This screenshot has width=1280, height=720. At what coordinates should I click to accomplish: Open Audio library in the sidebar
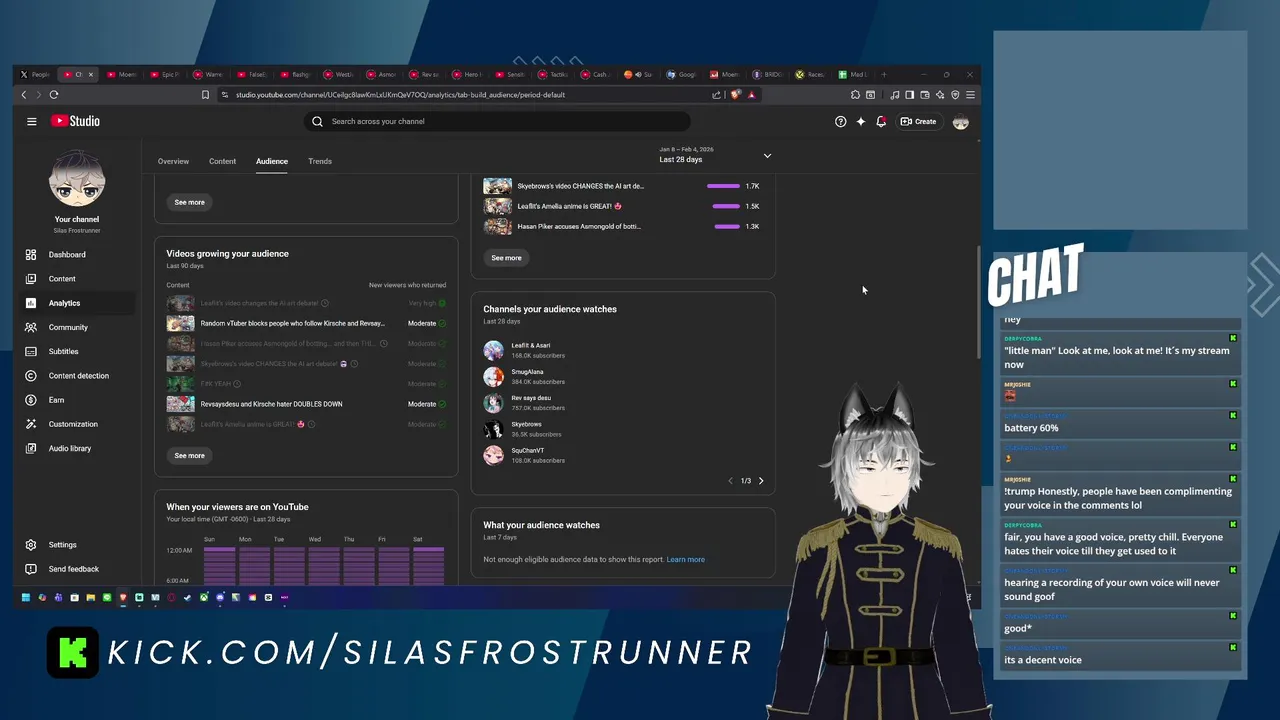(77, 448)
